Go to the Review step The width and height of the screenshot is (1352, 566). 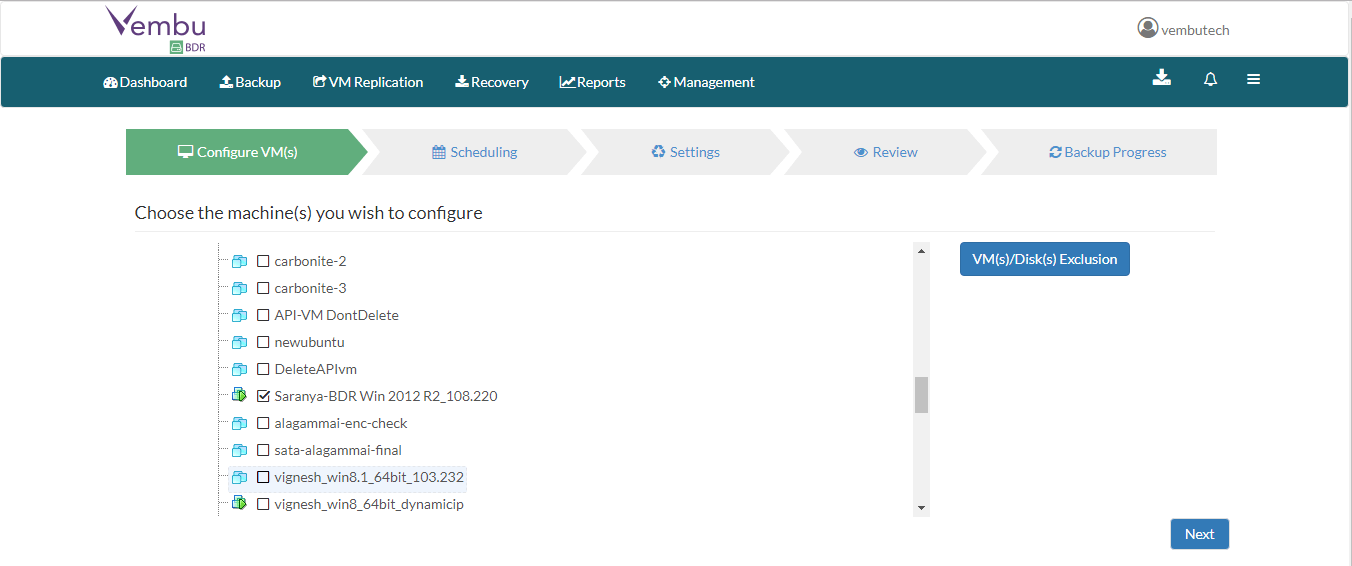tap(885, 152)
